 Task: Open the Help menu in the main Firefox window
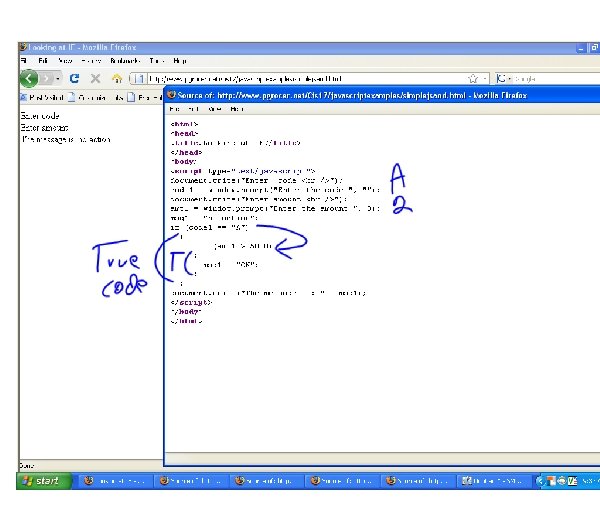pos(180,61)
